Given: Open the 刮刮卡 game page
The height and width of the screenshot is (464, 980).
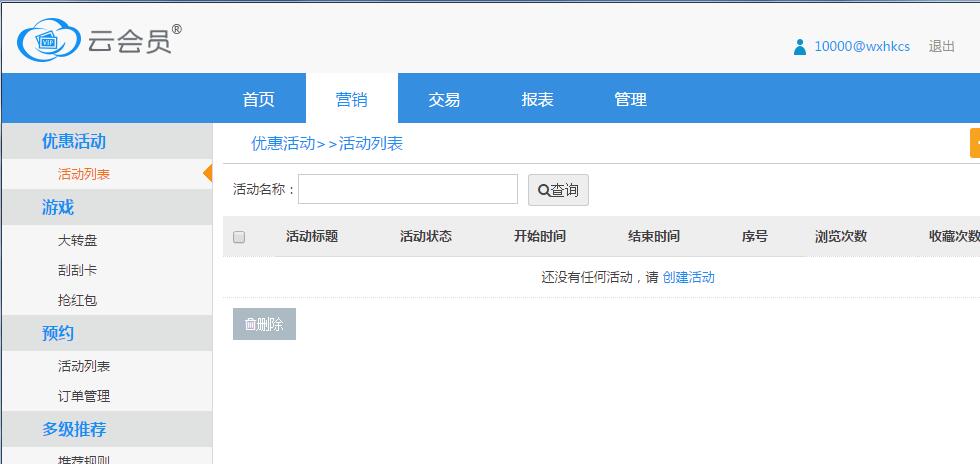Looking at the screenshot, I should [x=78, y=271].
